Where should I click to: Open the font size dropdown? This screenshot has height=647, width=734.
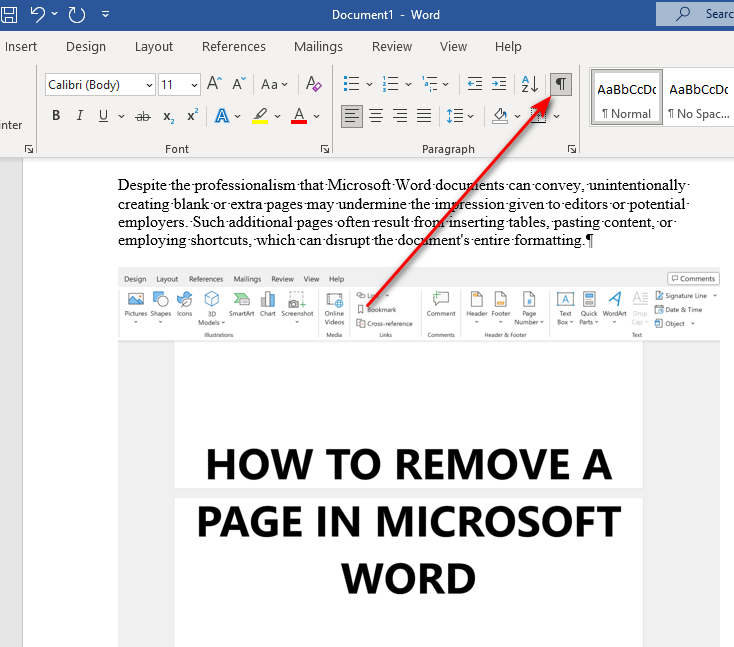coord(192,86)
